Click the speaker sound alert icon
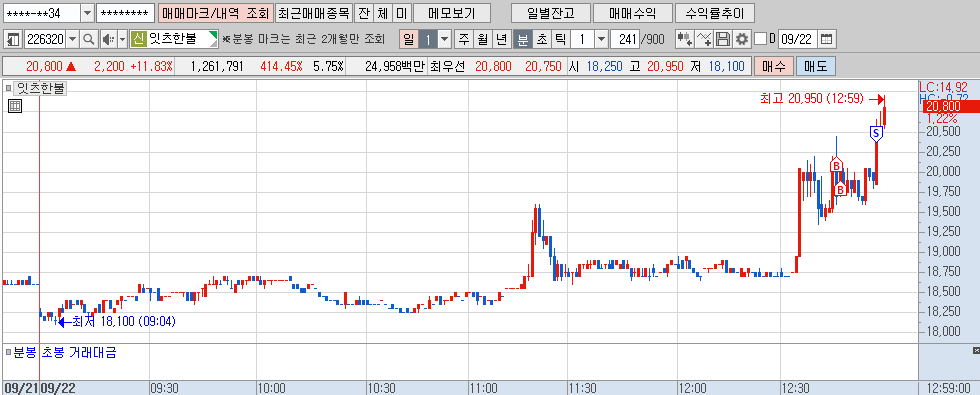Screen dimensions: 980x395 coord(107,39)
